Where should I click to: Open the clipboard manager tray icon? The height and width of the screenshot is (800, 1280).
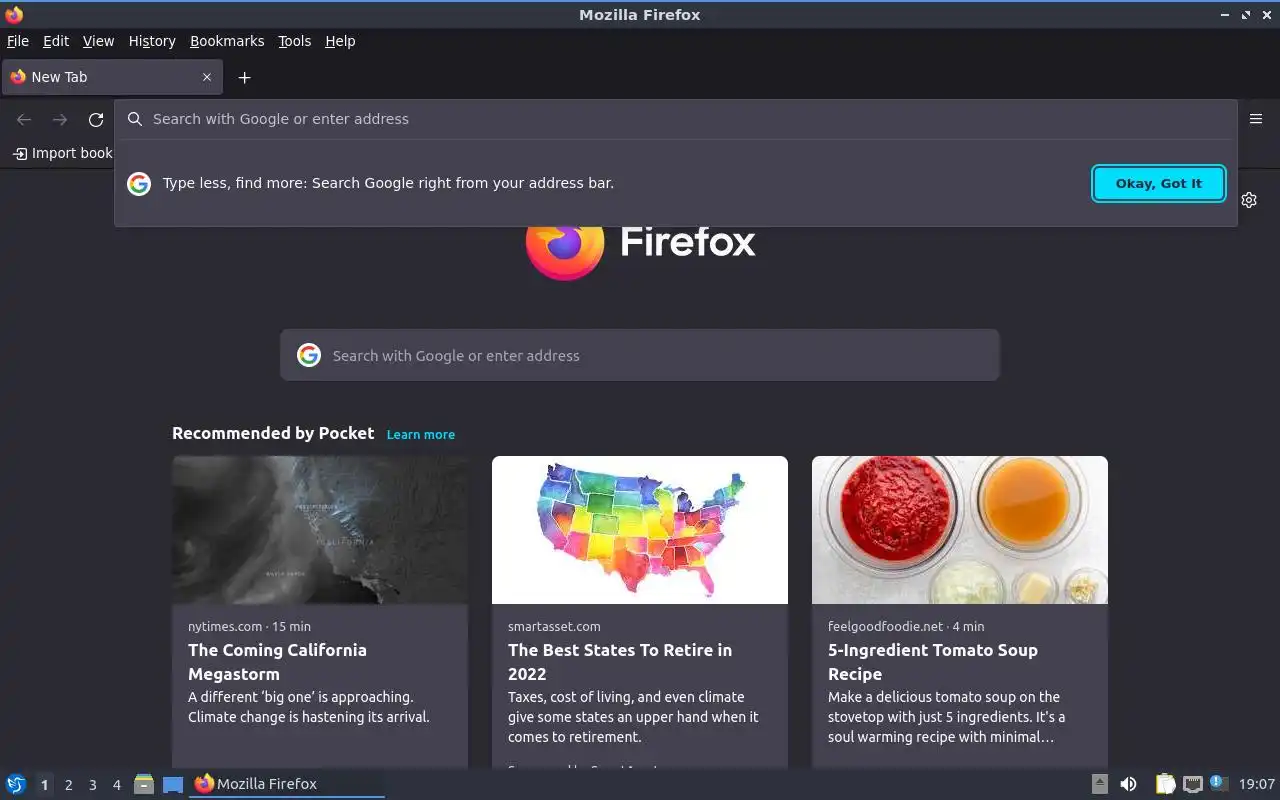(x=1166, y=784)
